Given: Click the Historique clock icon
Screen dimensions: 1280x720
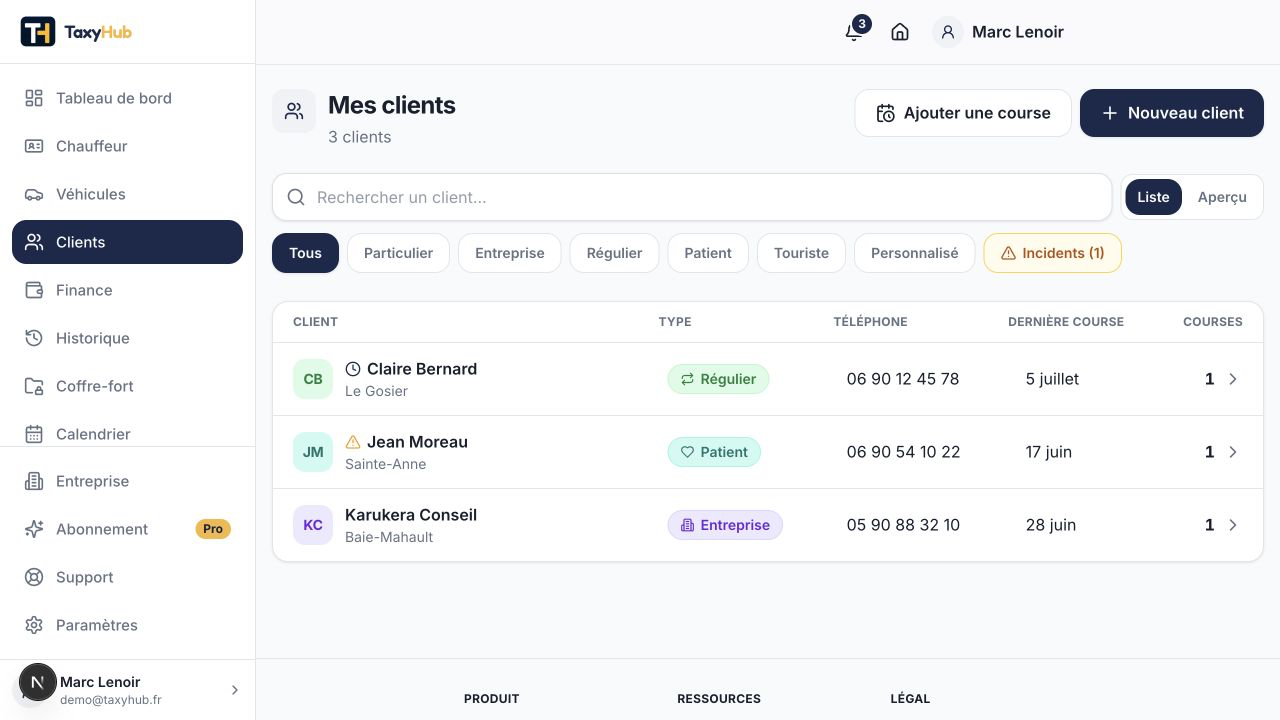Looking at the screenshot, I should click(34, 338).
